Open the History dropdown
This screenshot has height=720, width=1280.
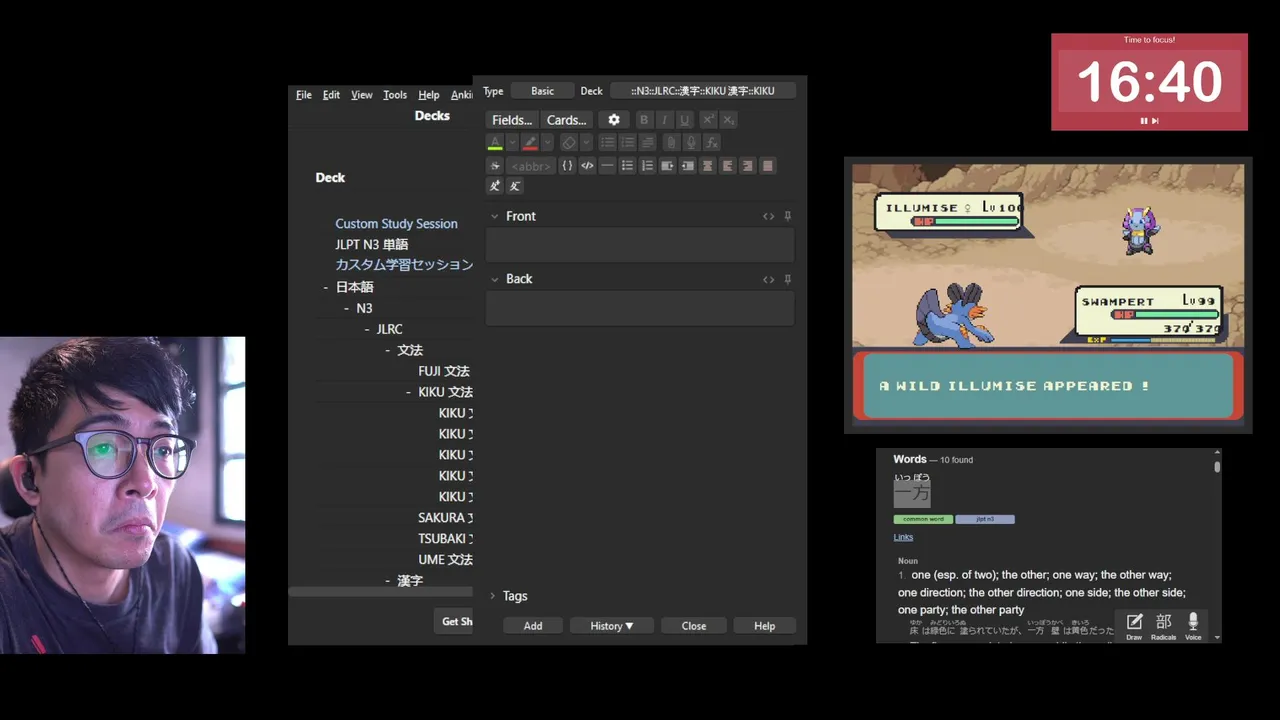pos(612,626)
